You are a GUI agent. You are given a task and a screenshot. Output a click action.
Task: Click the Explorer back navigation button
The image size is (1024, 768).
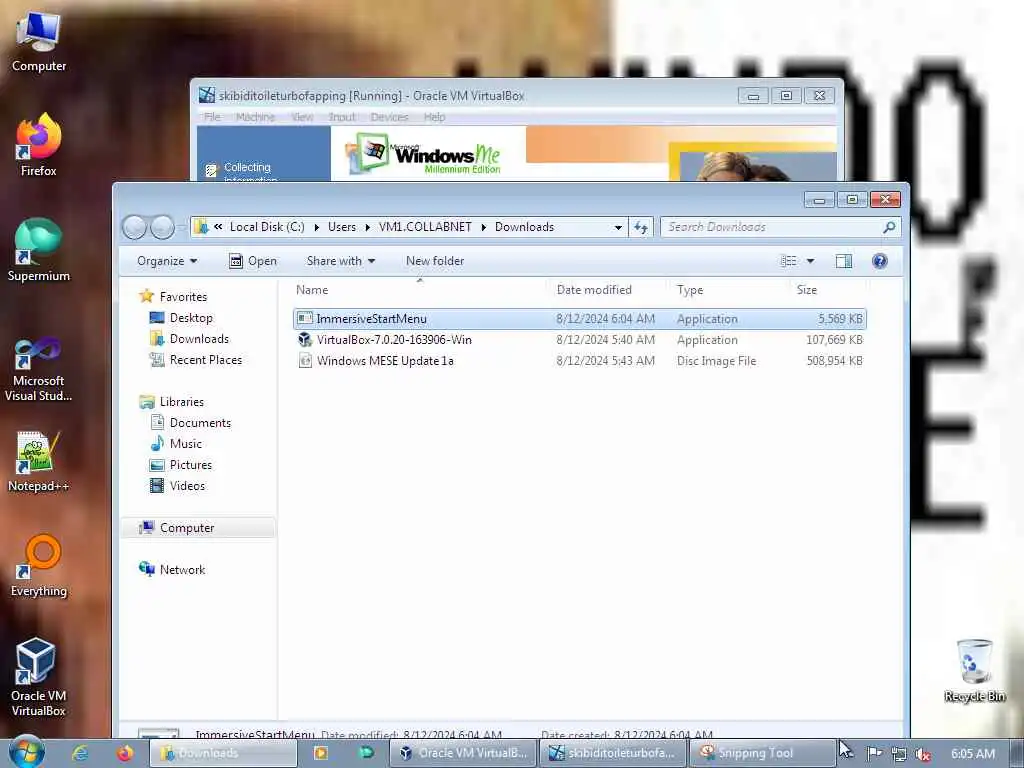coord(135,227)
